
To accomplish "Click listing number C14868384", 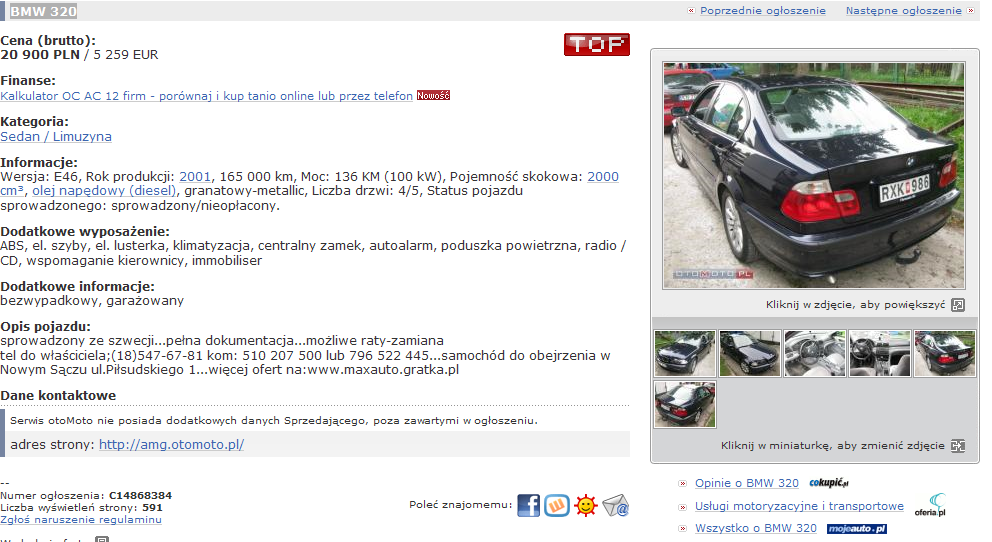I will [140, 496].
